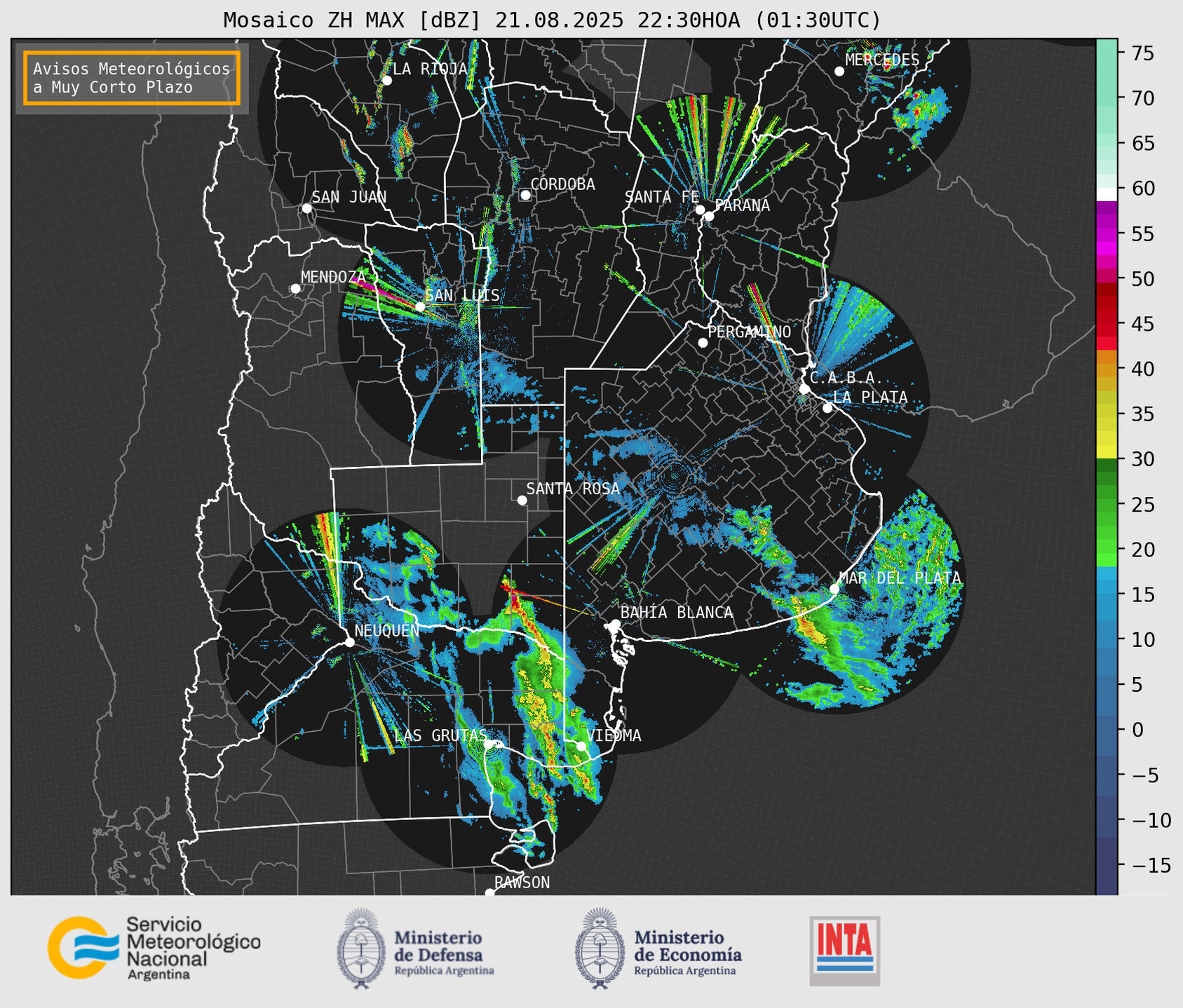Select the CÓRDOBA city label
The image size is (1183, 1008).
563,184
